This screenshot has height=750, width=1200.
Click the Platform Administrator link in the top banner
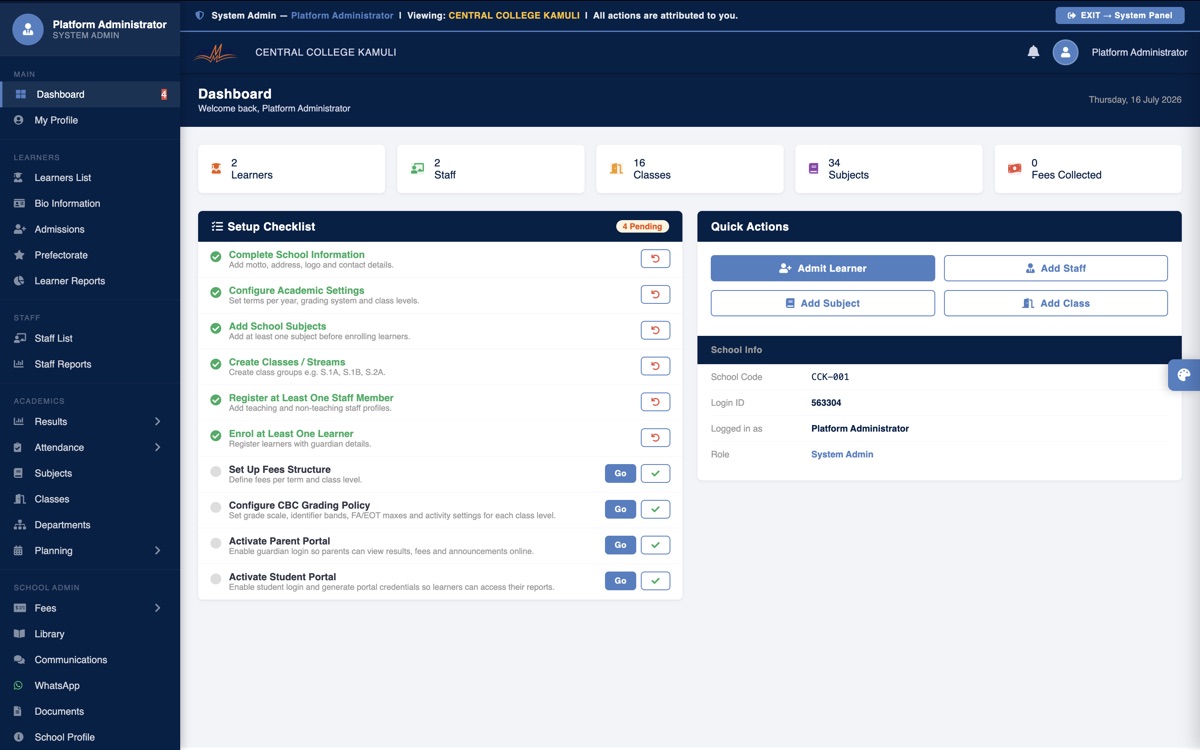(342, 16)
